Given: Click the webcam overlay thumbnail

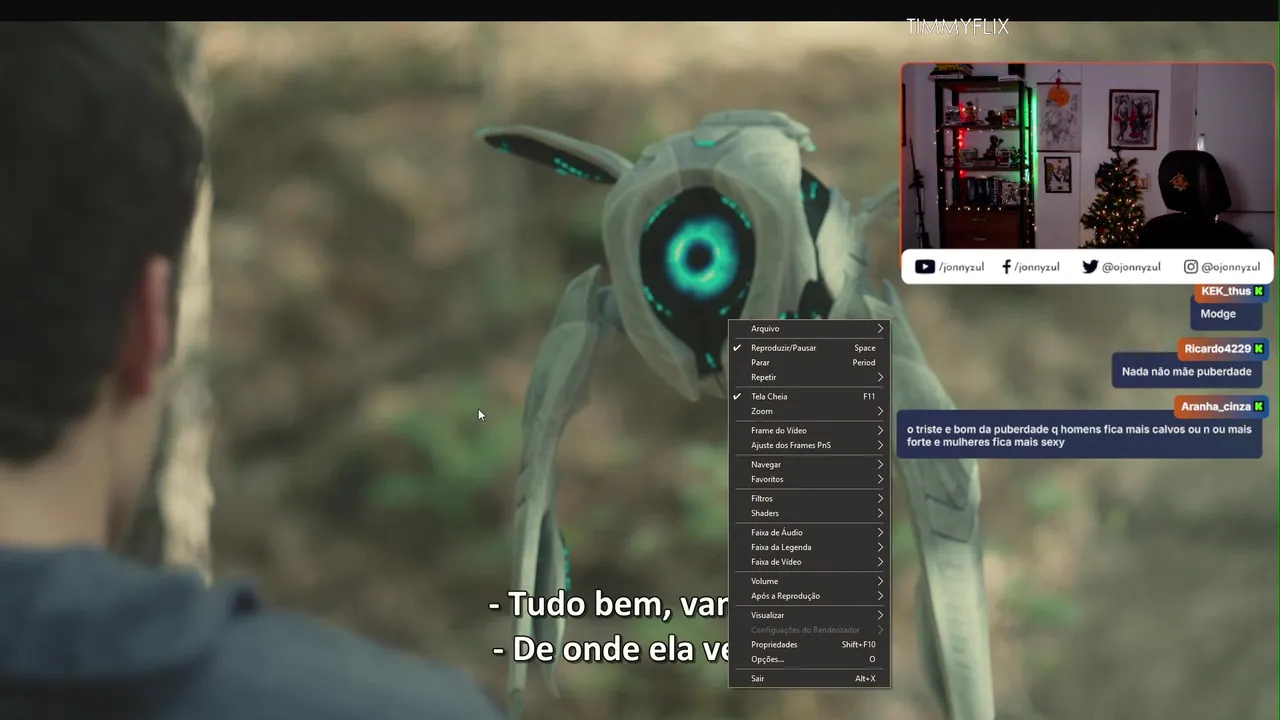Looking at the screenshot, I should pyautogui.click(x=1088, y=157).
